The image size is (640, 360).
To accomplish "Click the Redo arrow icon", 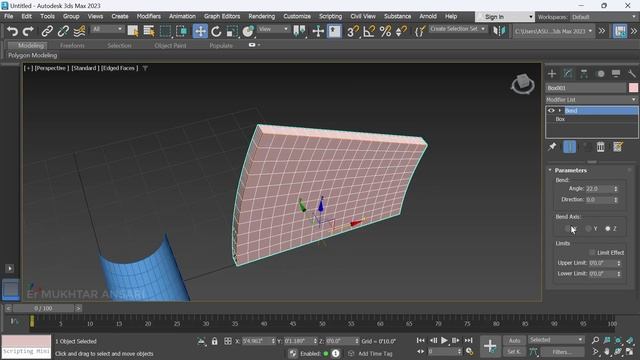I will [x=28, y=31].
